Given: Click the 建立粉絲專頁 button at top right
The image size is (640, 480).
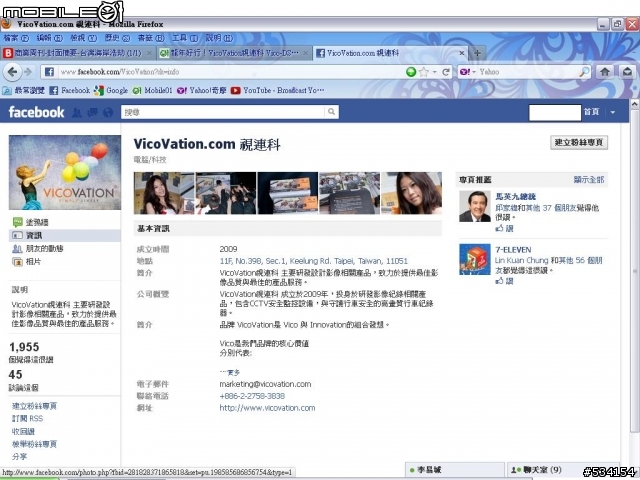Looking at the screenshot, I should [x=579, y=142].
